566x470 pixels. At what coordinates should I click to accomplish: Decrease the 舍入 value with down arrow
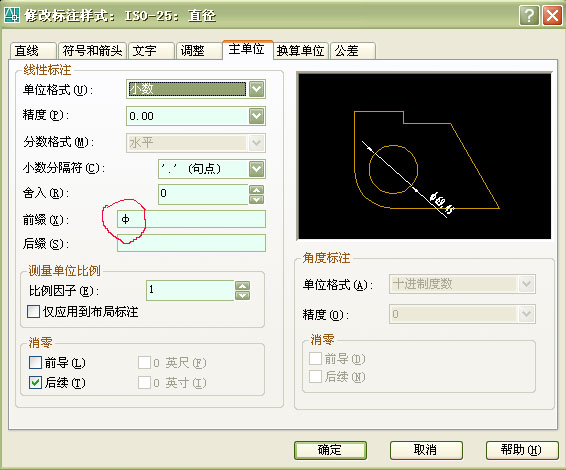(x=257, y=199)
